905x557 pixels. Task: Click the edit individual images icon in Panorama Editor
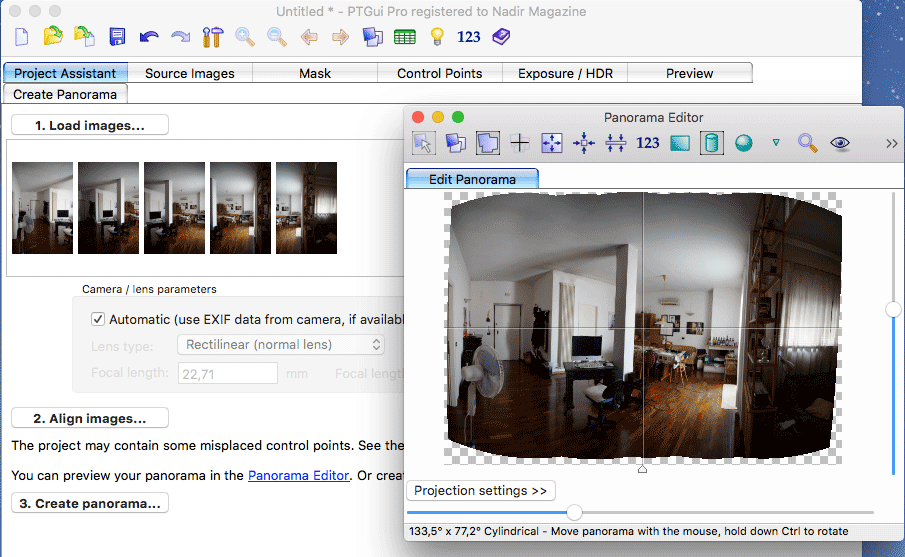tap(455, 143)
